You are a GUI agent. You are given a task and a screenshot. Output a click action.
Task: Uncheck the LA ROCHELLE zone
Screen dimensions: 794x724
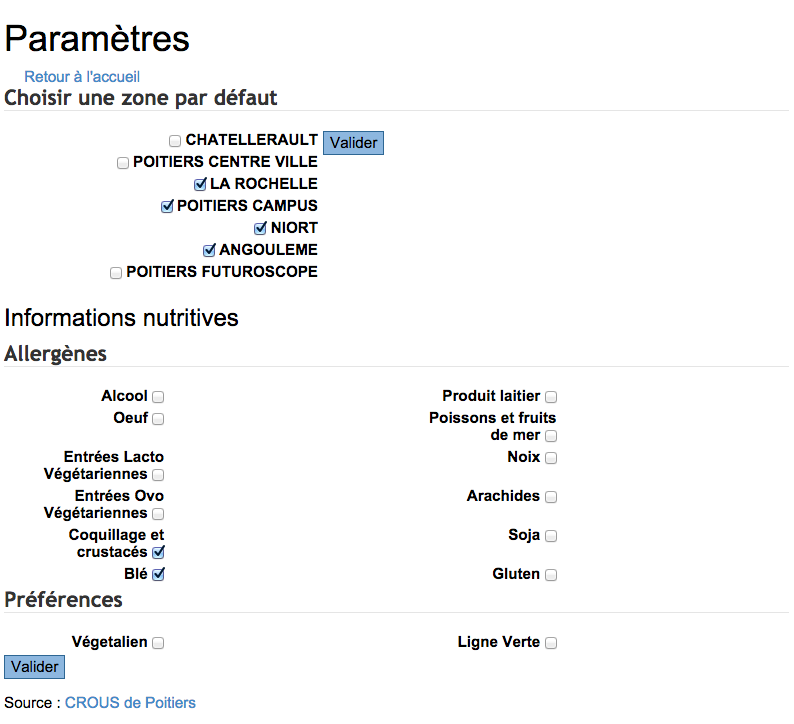(x=200, y=185)
